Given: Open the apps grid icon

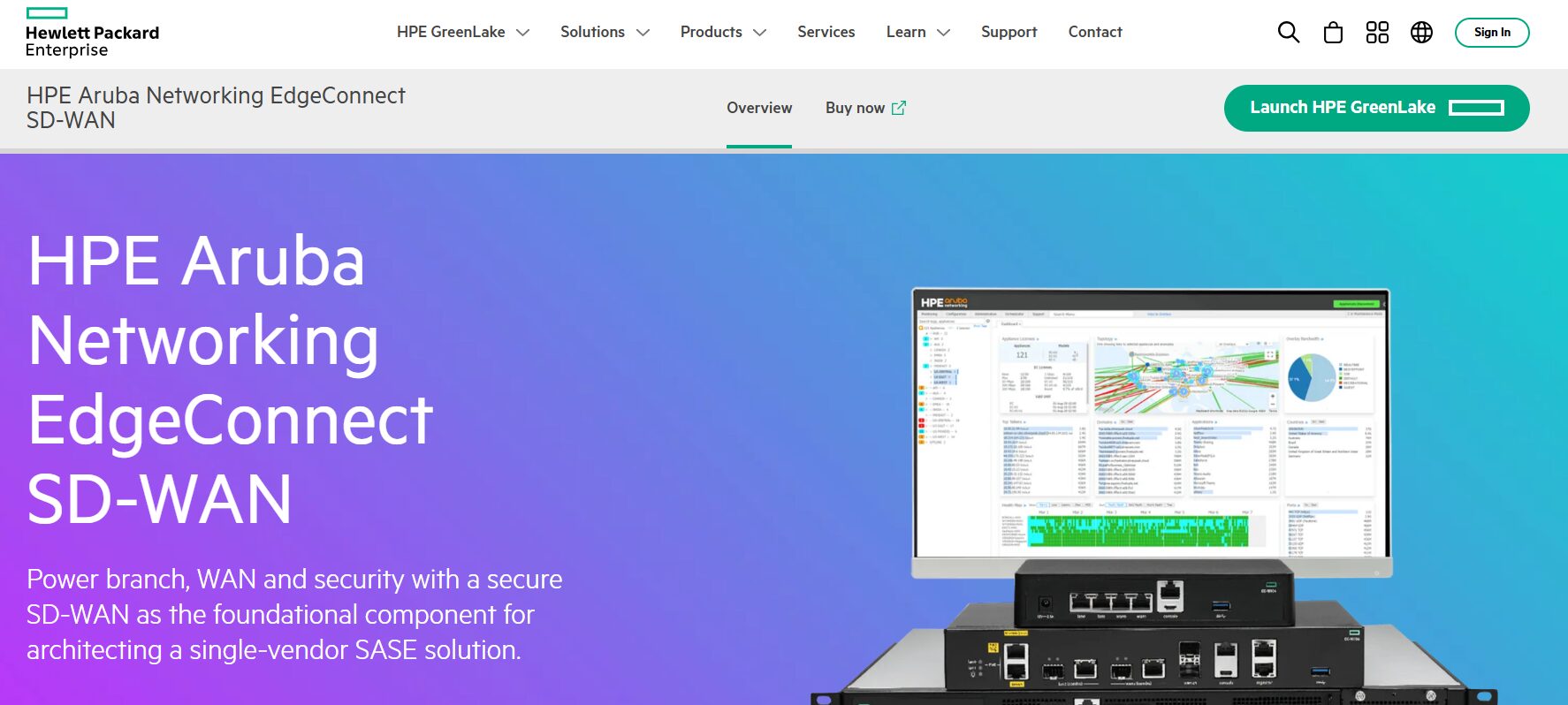Looking at the screenshot, I should pyautogui.click(x=1377, y=33).
